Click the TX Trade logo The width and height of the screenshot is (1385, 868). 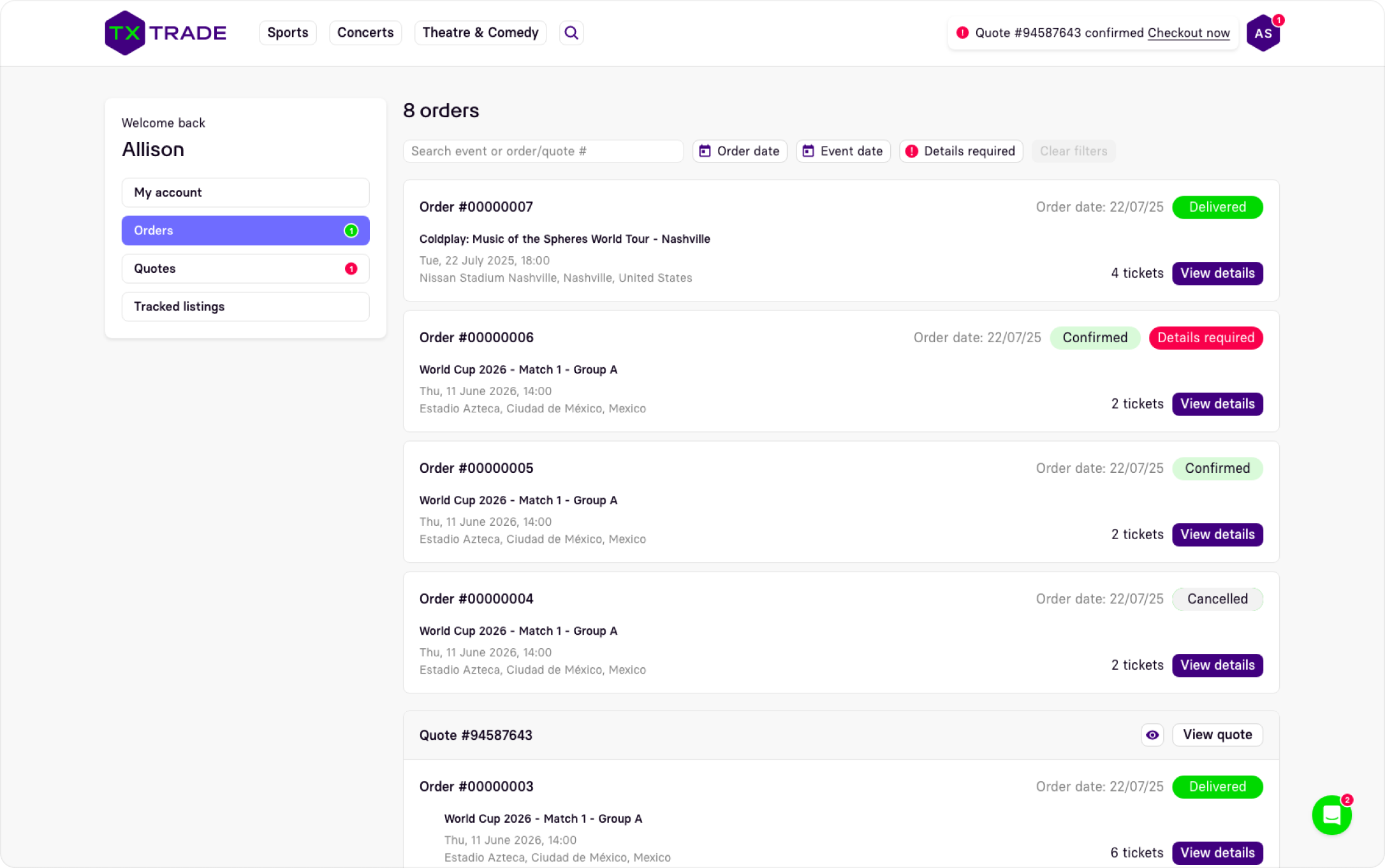click(x=165, y=33)
